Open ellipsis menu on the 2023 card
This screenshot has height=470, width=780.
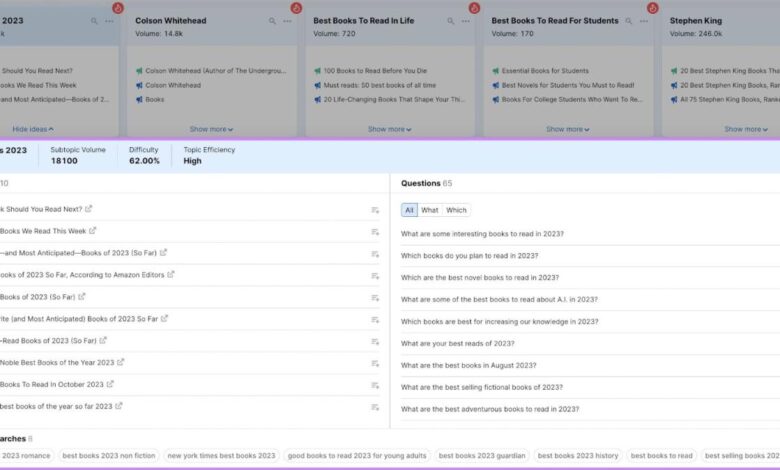tap(109, 21)
